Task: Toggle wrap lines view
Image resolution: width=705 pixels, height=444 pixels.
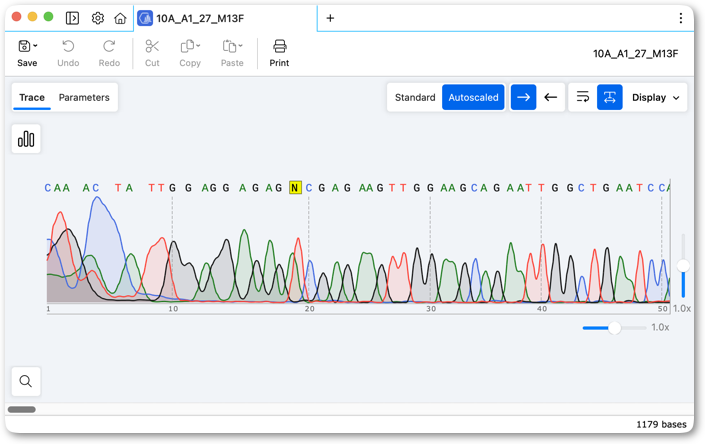Action: [583, 97]
